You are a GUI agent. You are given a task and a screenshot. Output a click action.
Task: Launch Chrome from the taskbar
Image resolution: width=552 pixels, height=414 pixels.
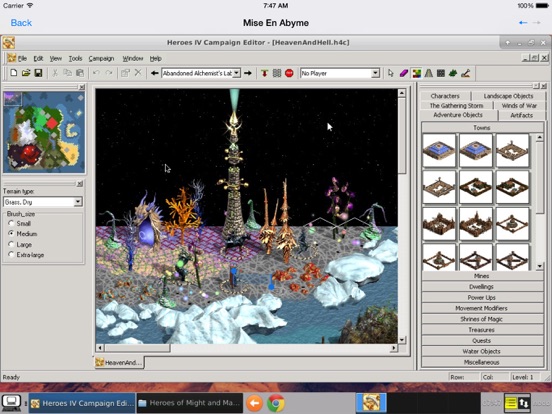276,403
